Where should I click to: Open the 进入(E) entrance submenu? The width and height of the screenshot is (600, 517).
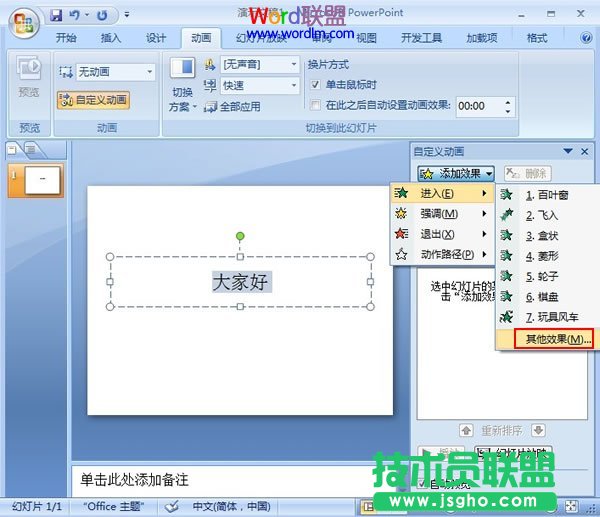(442, 194)
